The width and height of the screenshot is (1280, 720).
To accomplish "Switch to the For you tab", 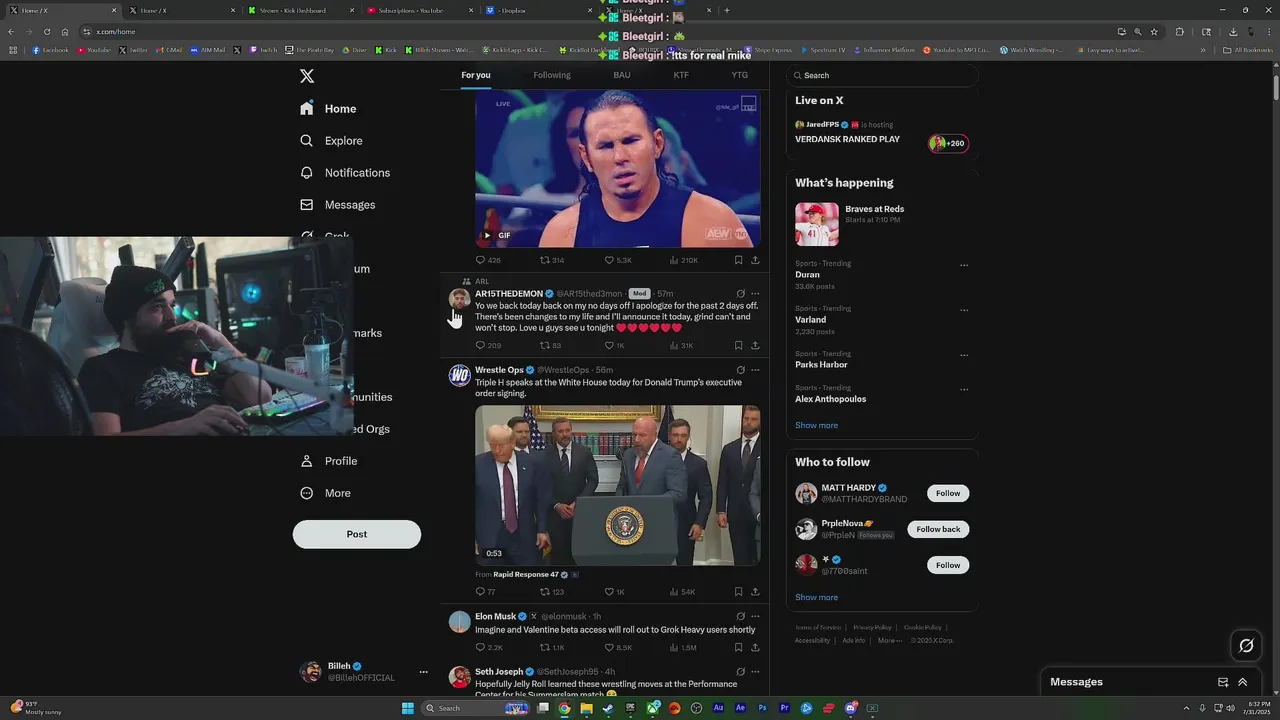I will (476, 75).
